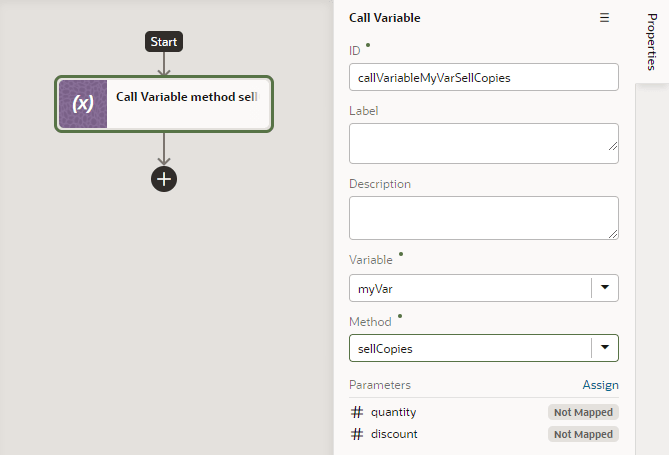
Task: Click the Assign parameters link
Action: coord(600,385)
